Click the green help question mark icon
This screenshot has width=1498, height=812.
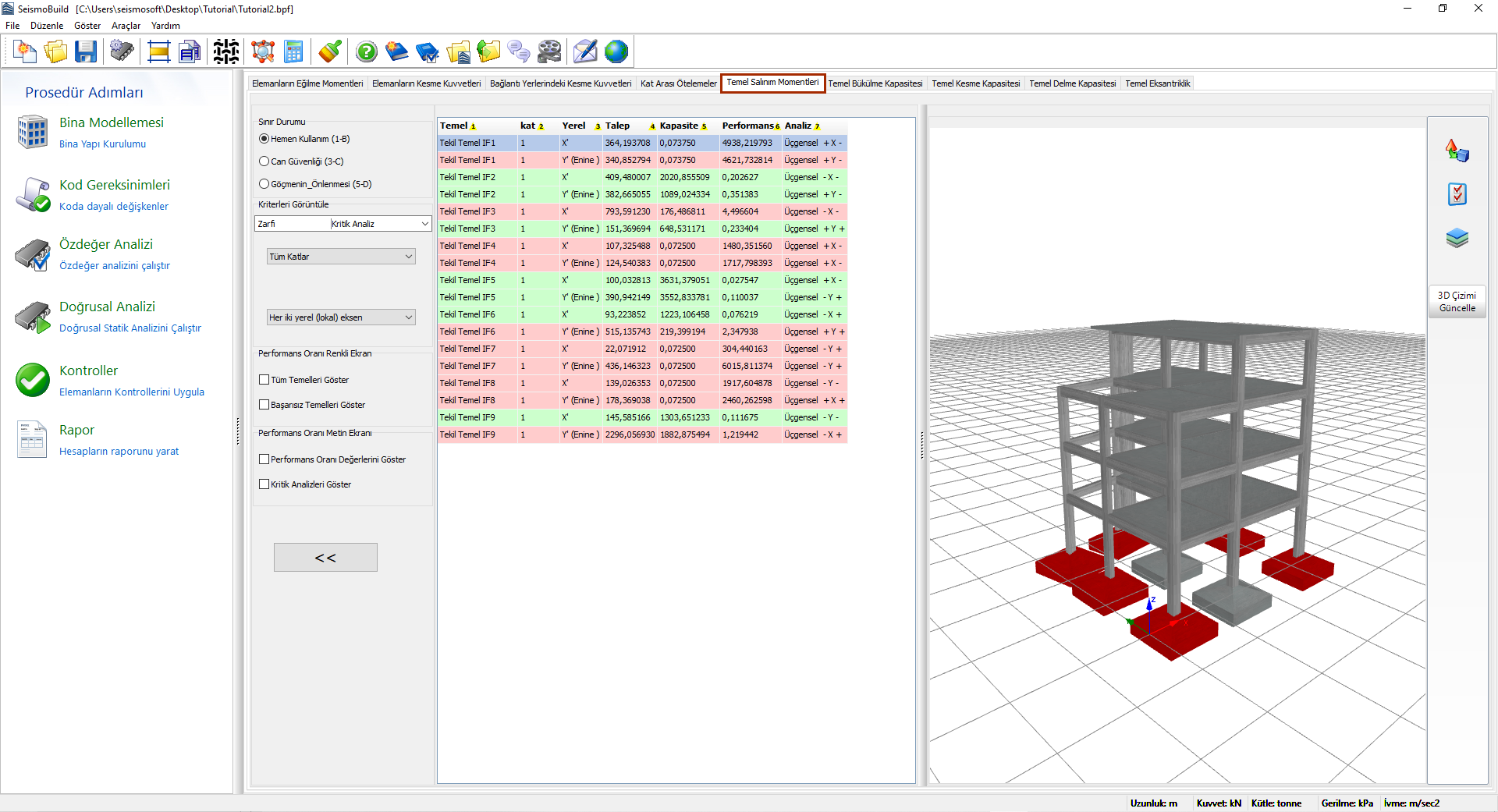(366, 52)
